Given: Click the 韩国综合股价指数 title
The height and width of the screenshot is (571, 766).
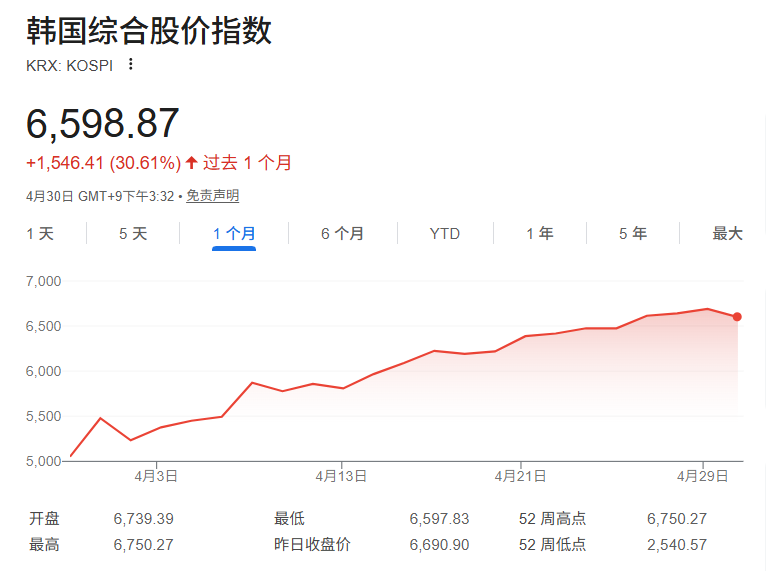Looking at the screenshot, I should [x=148, y=30].
